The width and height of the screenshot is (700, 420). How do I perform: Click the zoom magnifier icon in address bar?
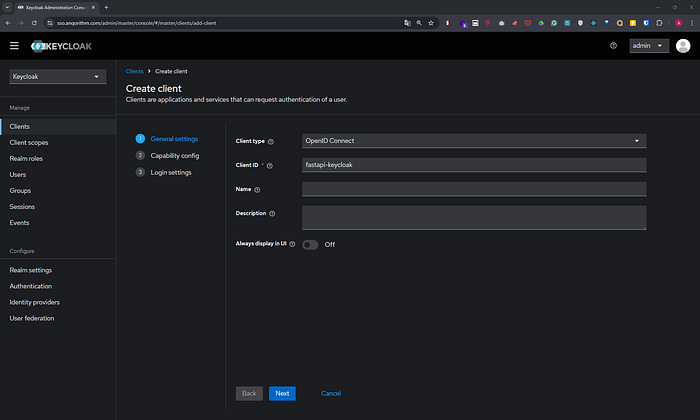click(x=419, y=23)
